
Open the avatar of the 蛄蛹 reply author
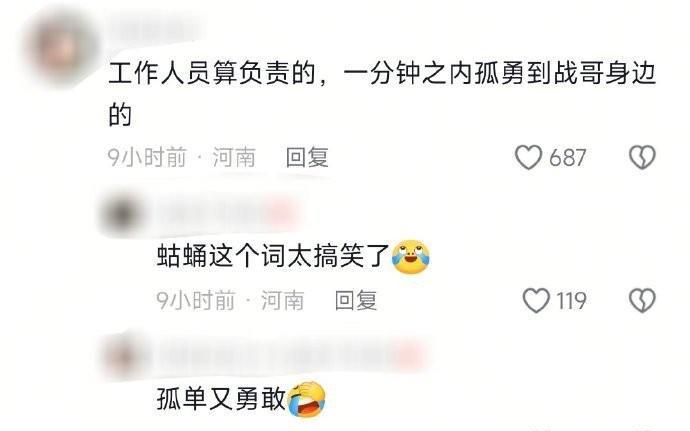(122, 214)
